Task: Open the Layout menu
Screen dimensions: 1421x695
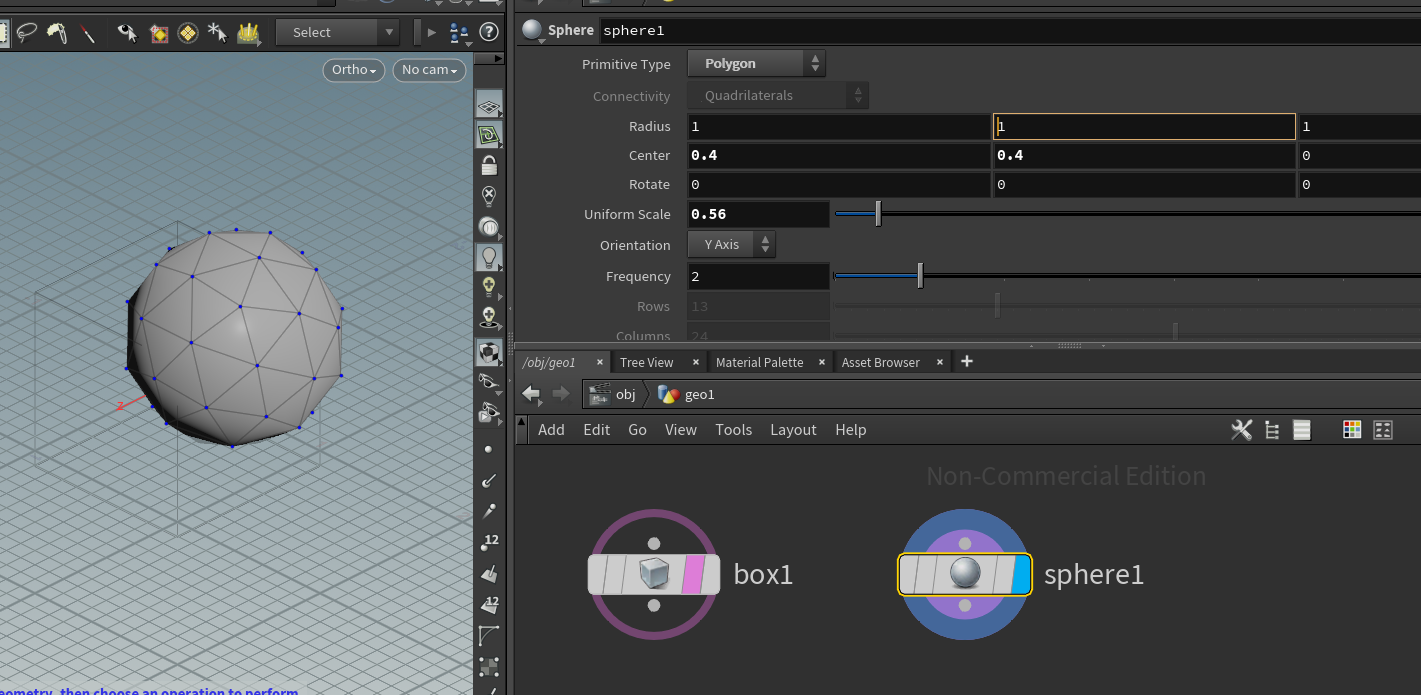Action: click(793, 430)
